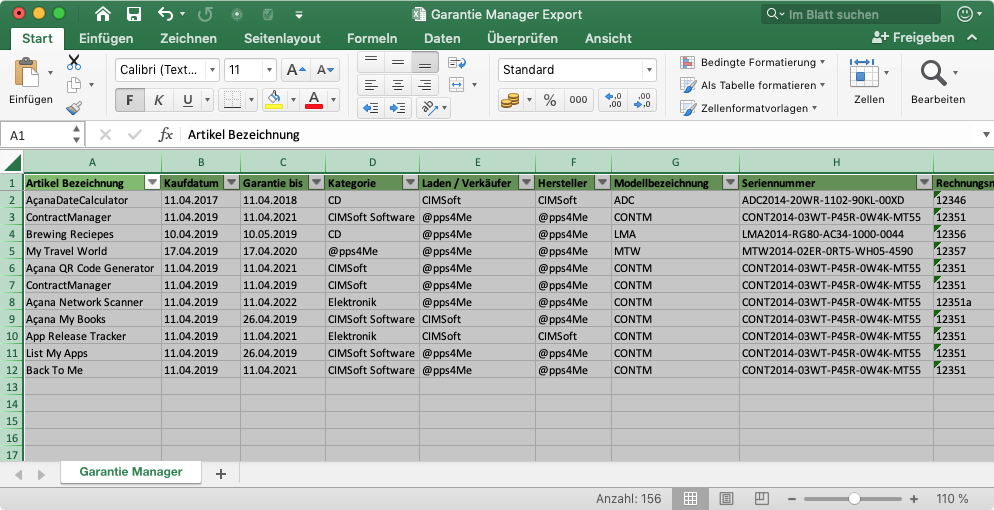Click the zoom slider handle
Image resolution: width=994 pixels, height=510 pixels.
pyautogui.click(x=855, y=499)
